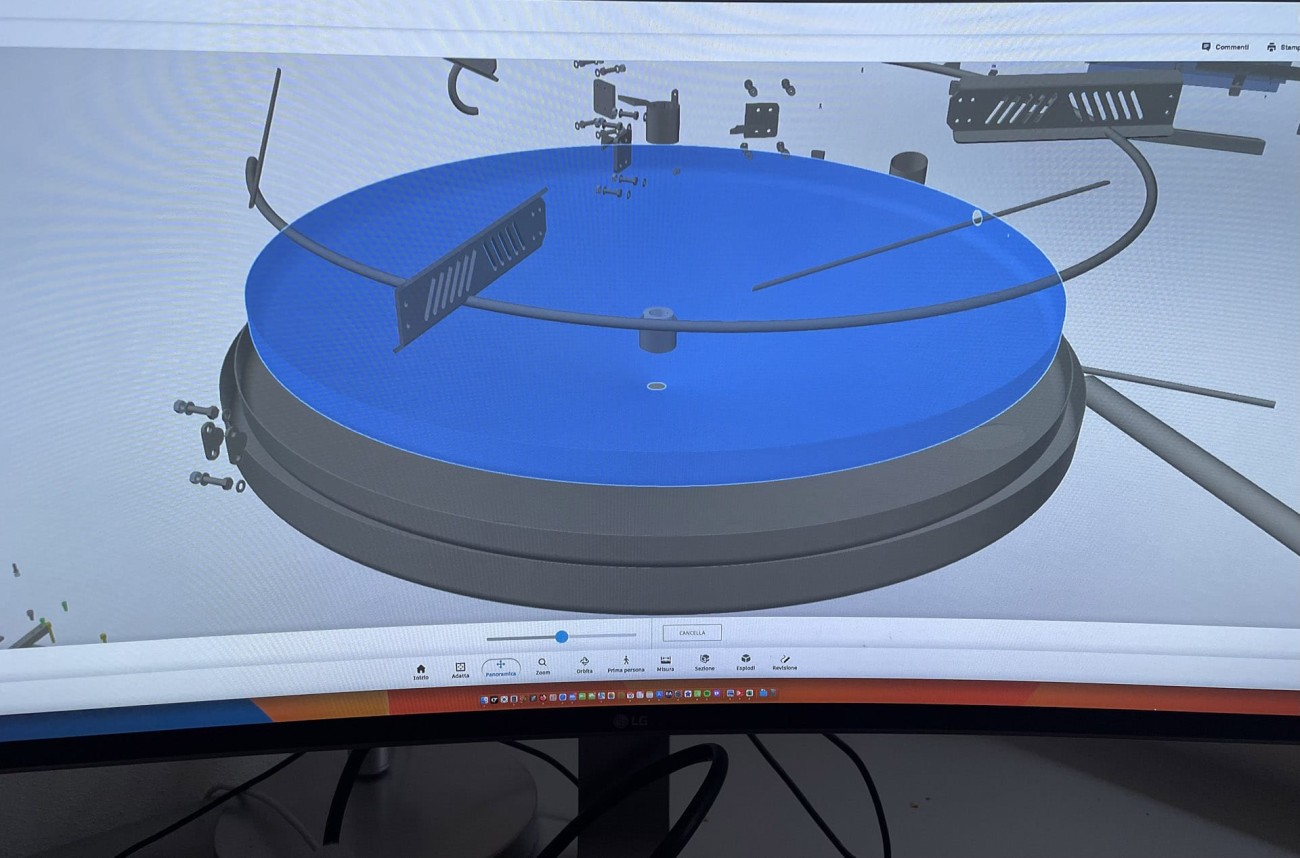
Task: Click the Adatta fit-to-view tool
Action: point(460,669)
